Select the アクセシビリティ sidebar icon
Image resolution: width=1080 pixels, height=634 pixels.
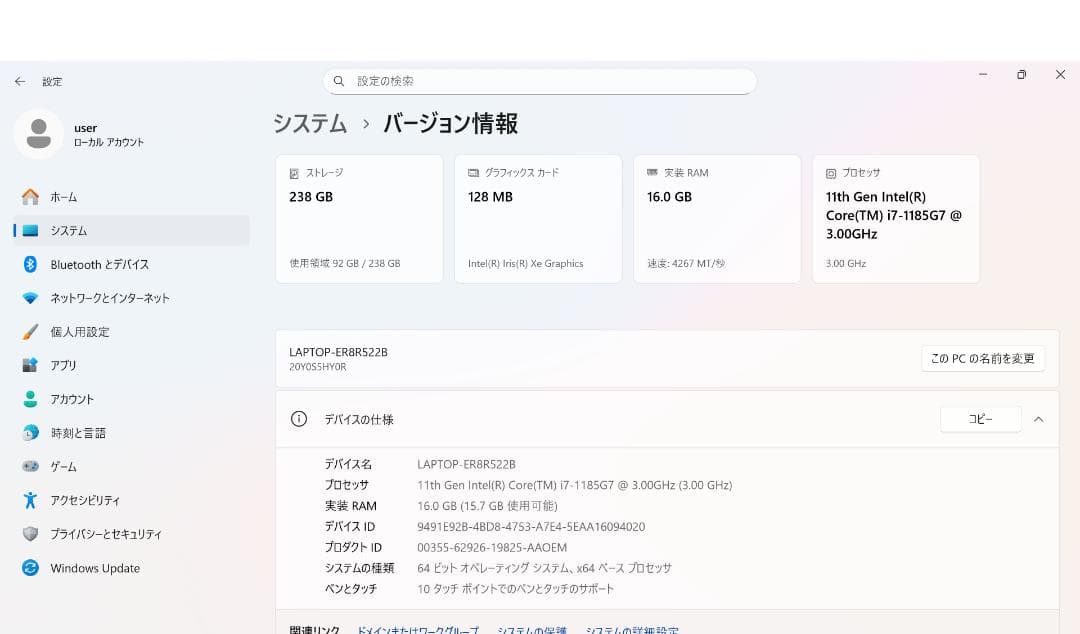point(31,500)
